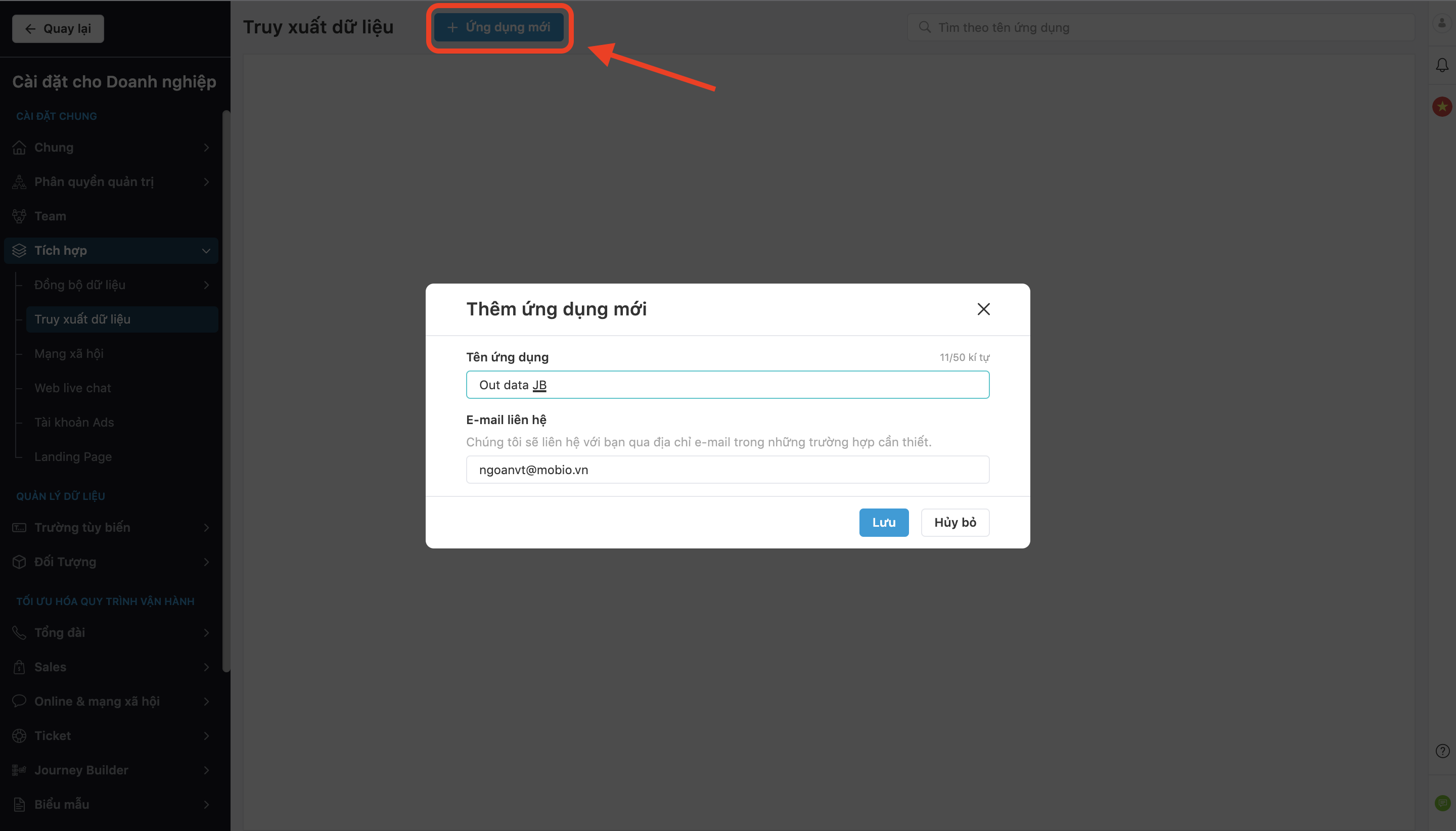
Task: Click the notification bell icon
Action: point(1442,65)
